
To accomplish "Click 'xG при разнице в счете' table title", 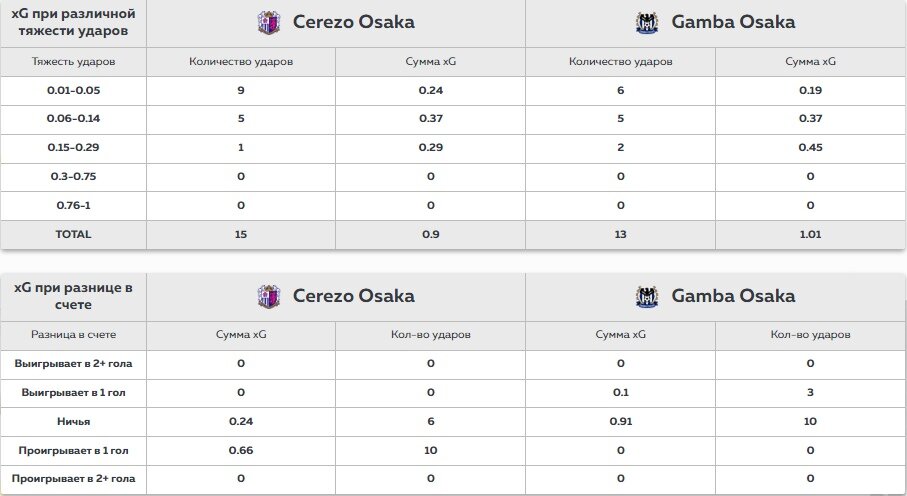I will click(x=73, y=296).
